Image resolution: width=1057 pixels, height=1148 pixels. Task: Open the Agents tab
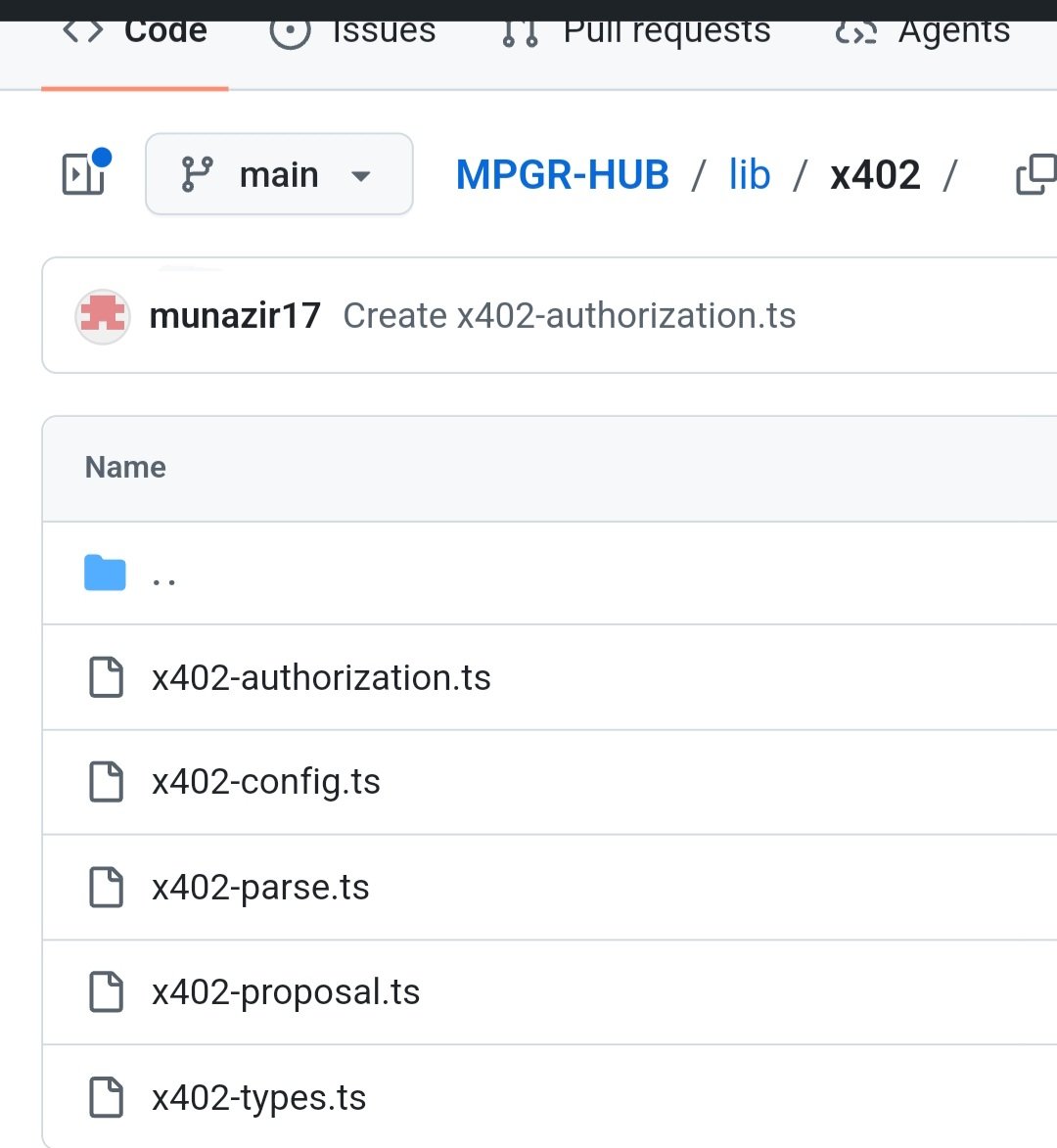(922, 33)
